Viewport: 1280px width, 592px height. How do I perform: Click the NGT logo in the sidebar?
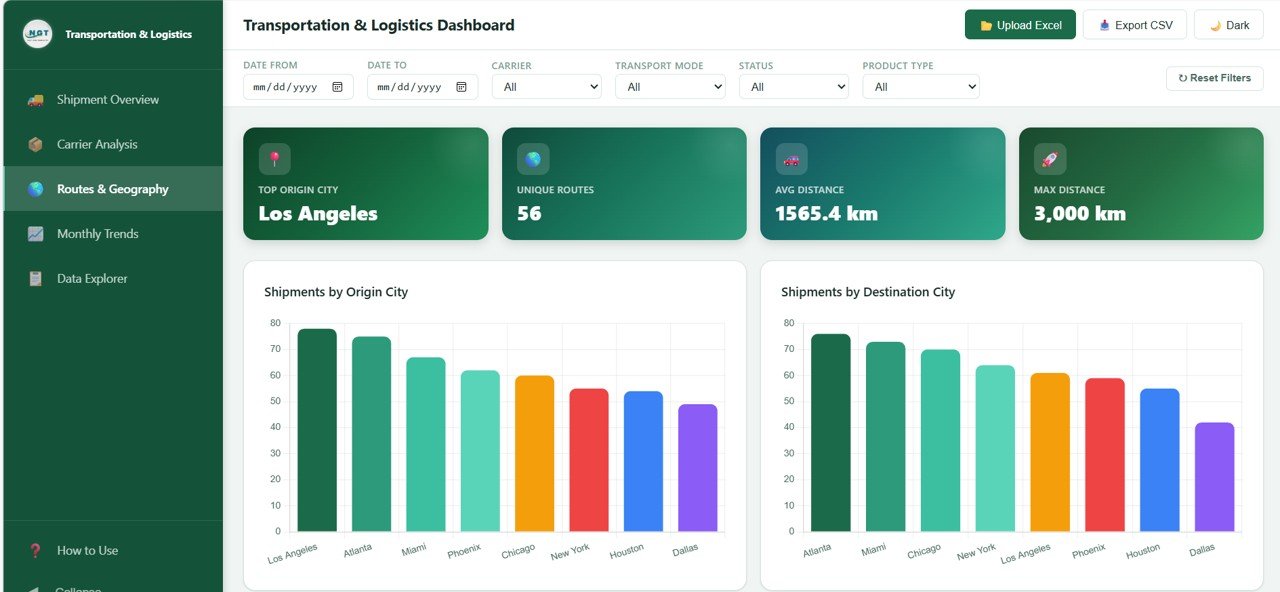coord(37,34)
